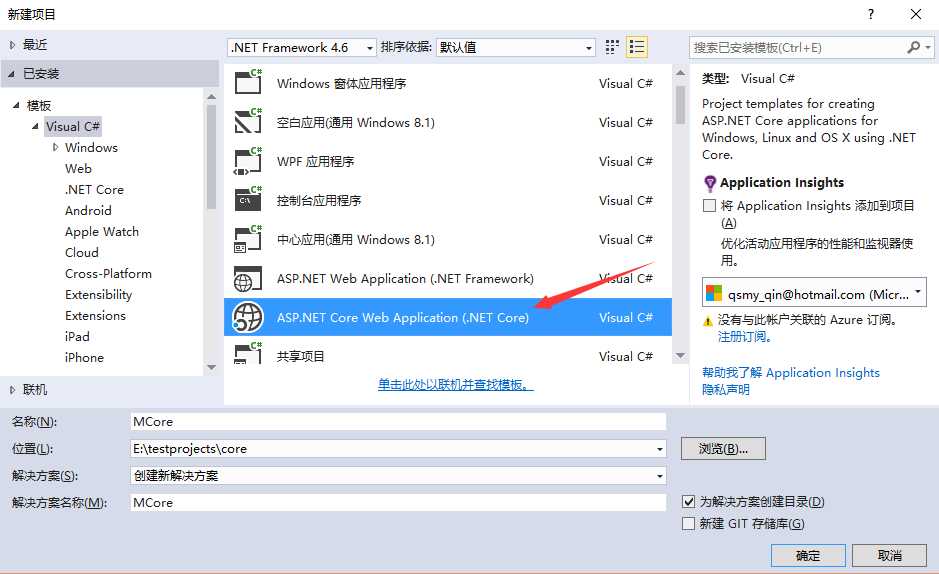The width and height of the screenshot is (939, 574).
Task: Select iPhone category
Action: [84, 357]
